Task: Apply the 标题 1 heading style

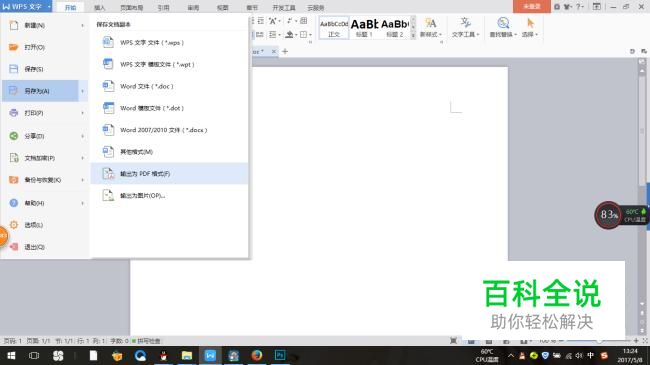Action: (364, 28)
